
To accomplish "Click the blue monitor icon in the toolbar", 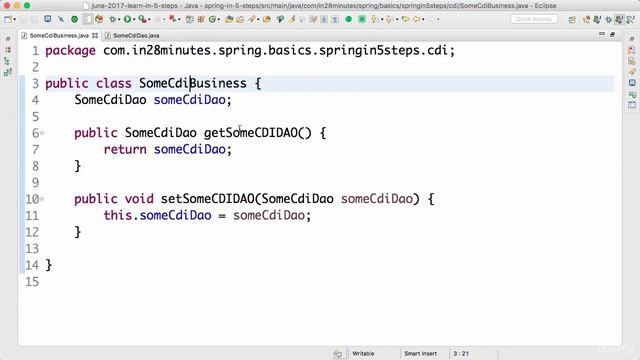I will pos(48,19).
